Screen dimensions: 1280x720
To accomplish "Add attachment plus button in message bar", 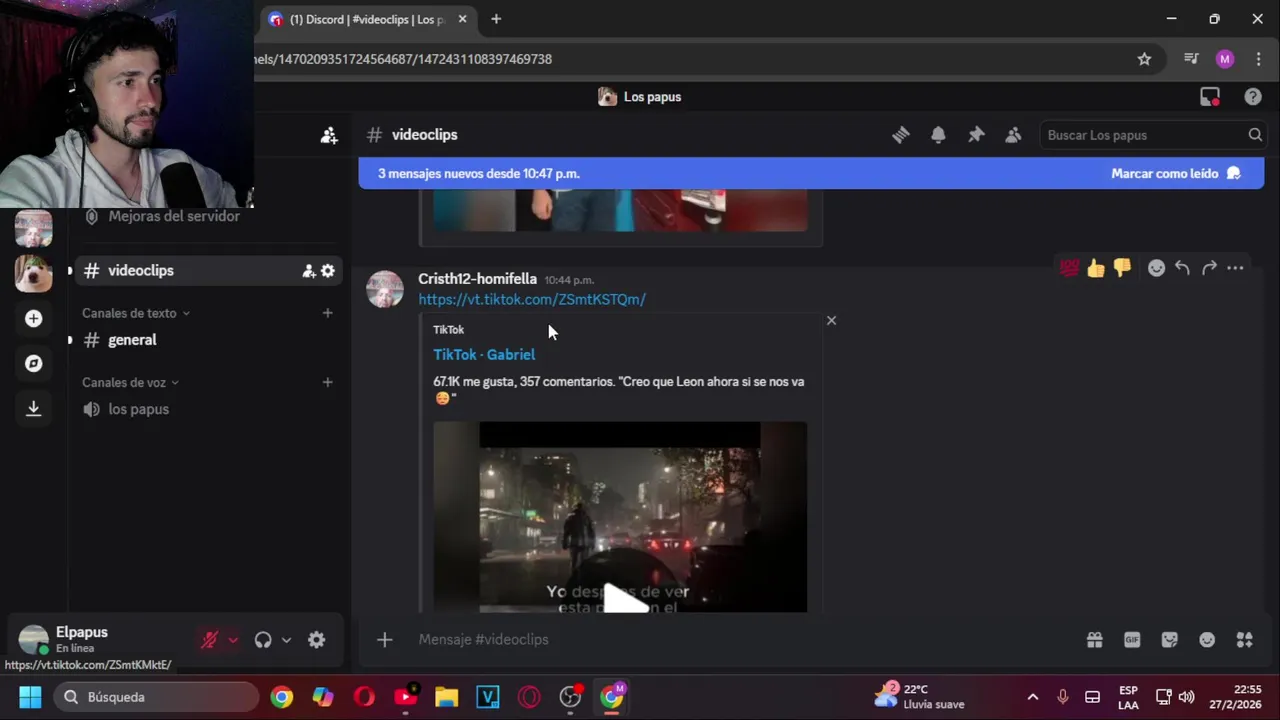I will 384,640.
